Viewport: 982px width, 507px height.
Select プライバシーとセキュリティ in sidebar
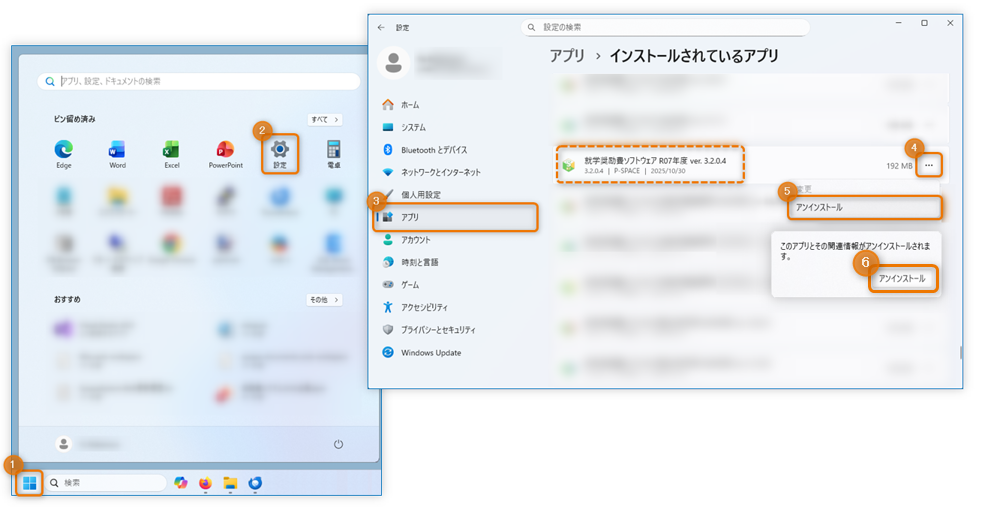[455, 330]
